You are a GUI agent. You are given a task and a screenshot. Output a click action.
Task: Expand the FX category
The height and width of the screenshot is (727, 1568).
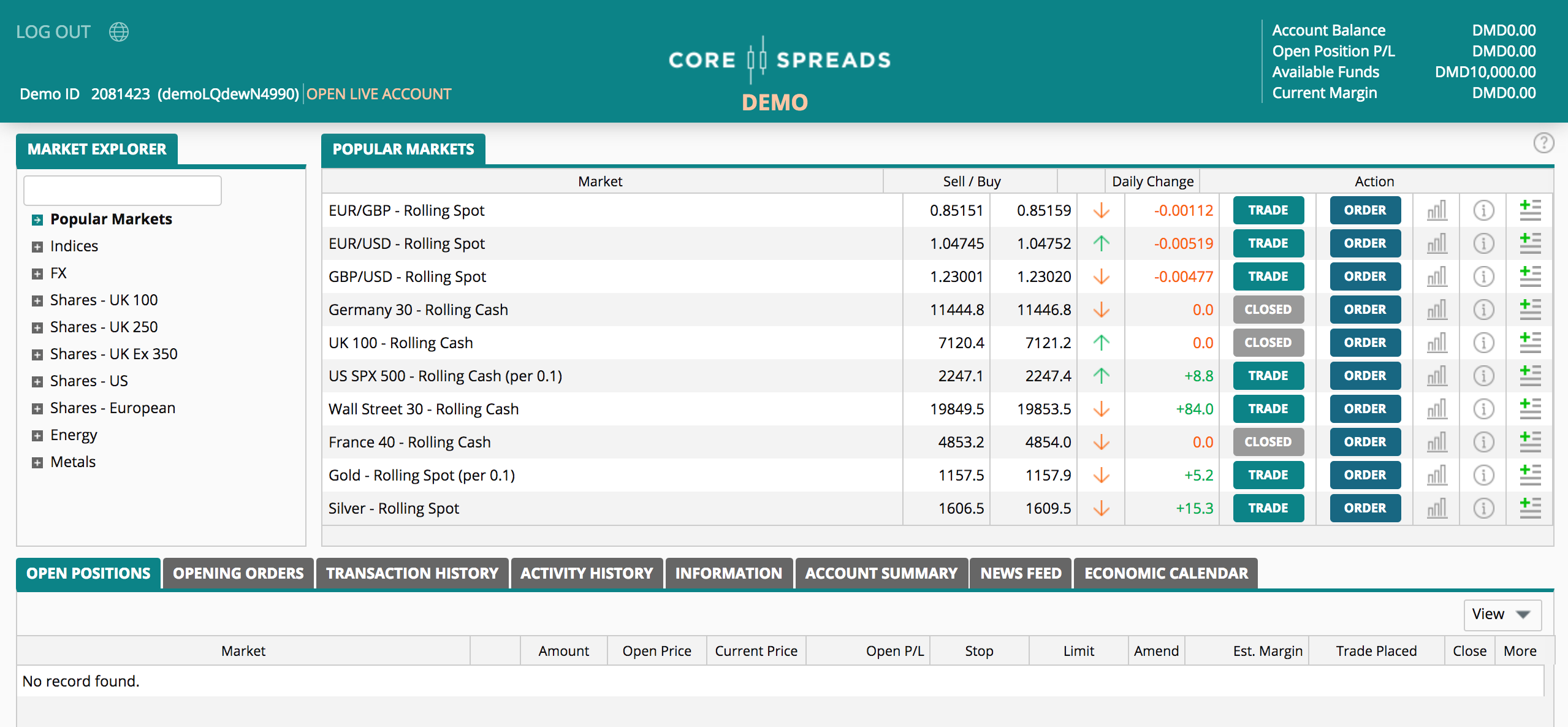37,274
